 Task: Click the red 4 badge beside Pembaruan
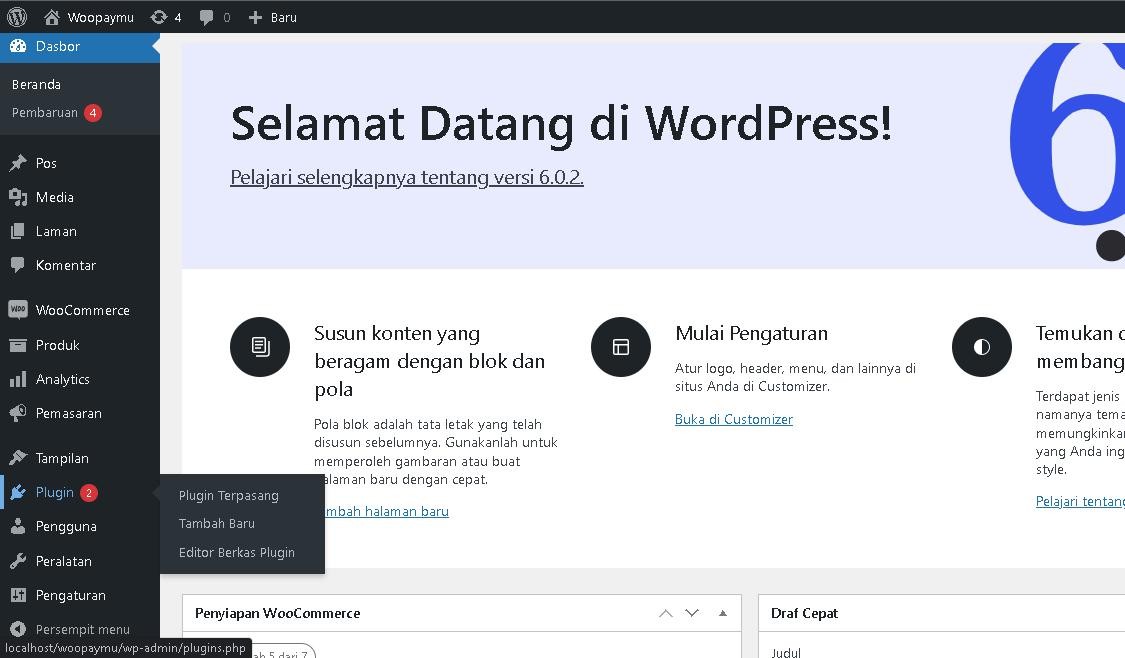[x=93, y=113]
